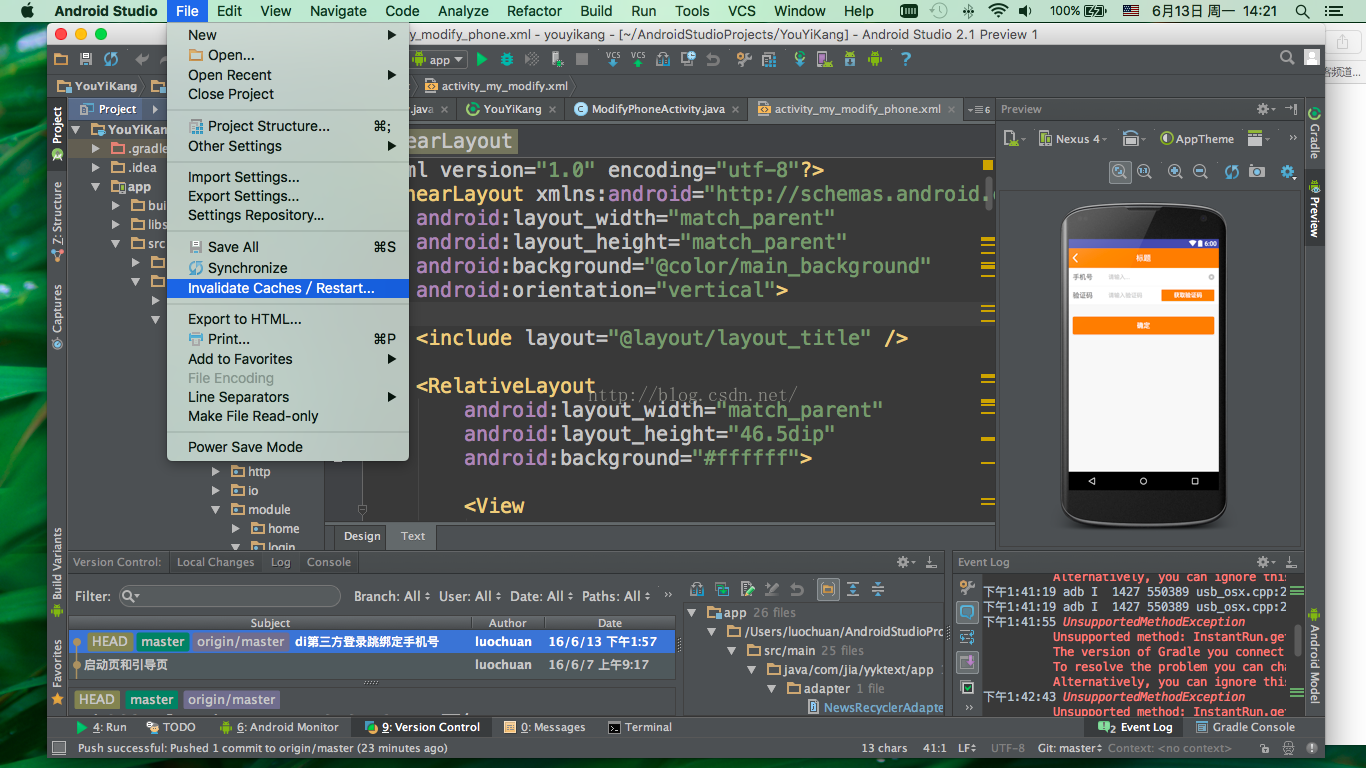Toggle Scroll to End in Event Log

[x=967, y=662]
